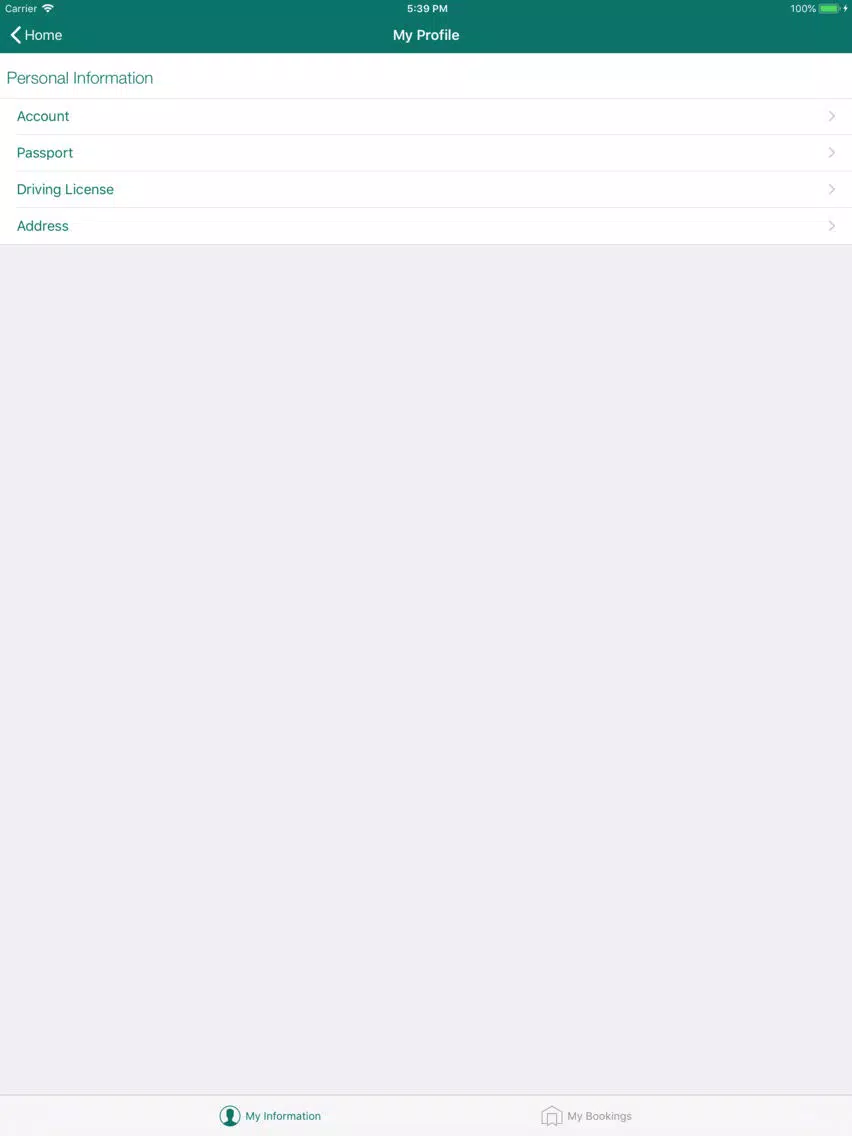Screen dimensions: 852x1136
Task: Open the Address entry
Action: [426, 226]
